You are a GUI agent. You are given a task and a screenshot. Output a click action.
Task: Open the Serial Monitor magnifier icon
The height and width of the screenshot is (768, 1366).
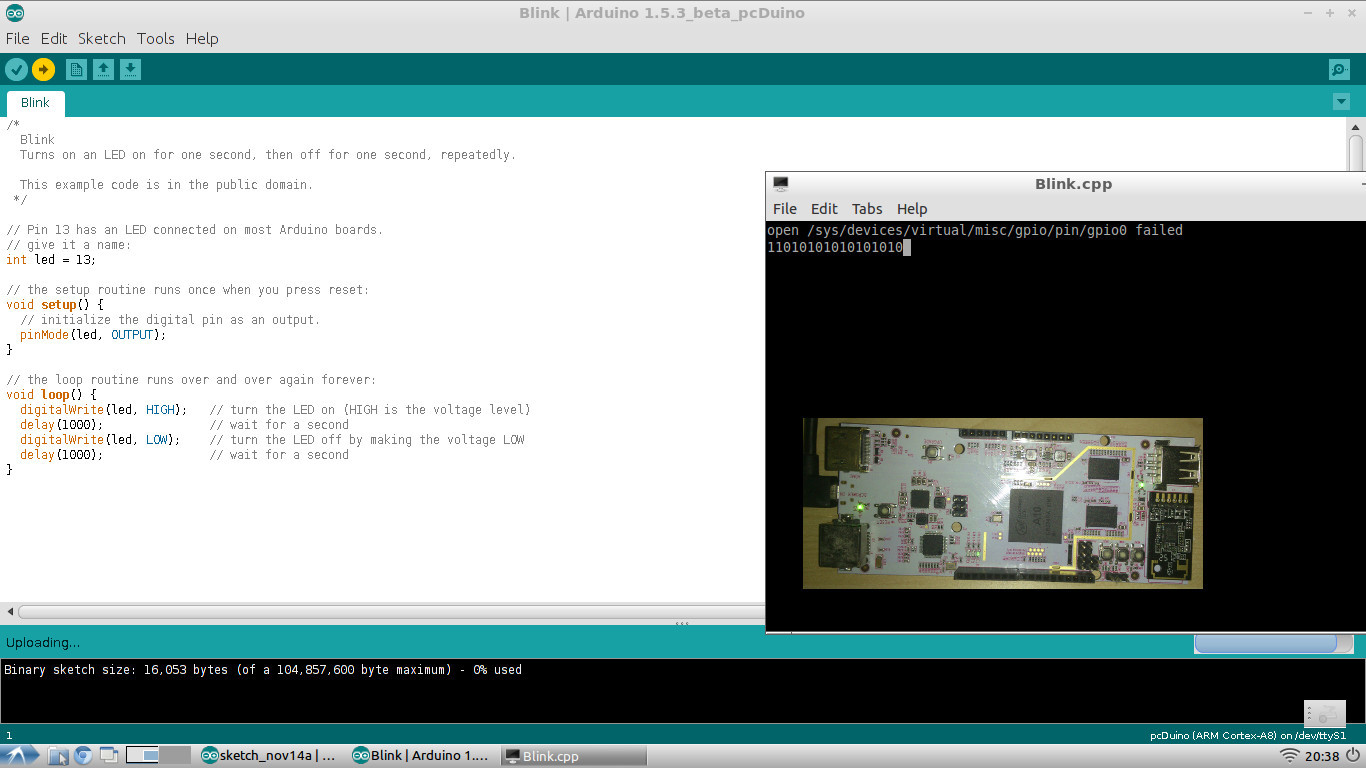(x=1339, y=69)
